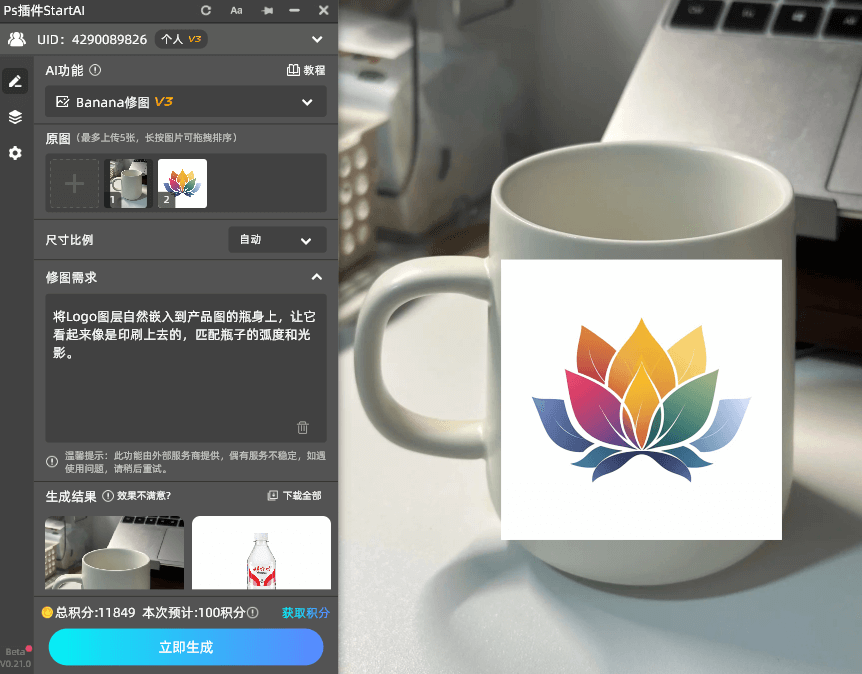Click the info icon next to AI功能

(x=93, y=70)
